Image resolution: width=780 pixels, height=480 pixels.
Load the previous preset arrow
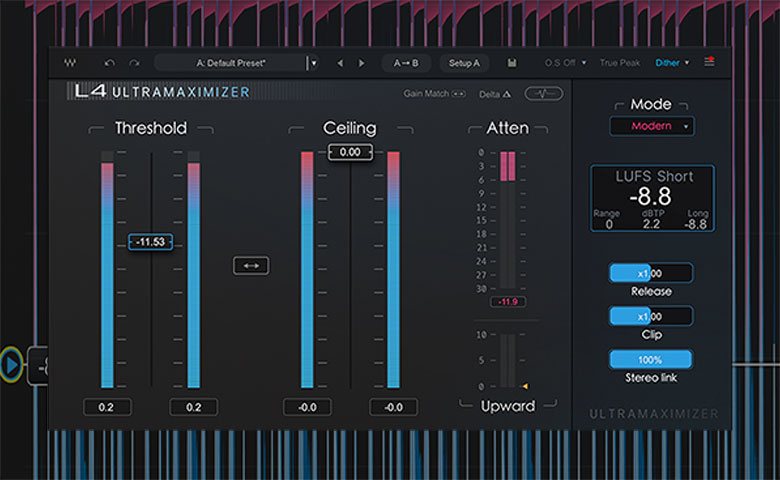pyautogui.click(x=340, y=63)
